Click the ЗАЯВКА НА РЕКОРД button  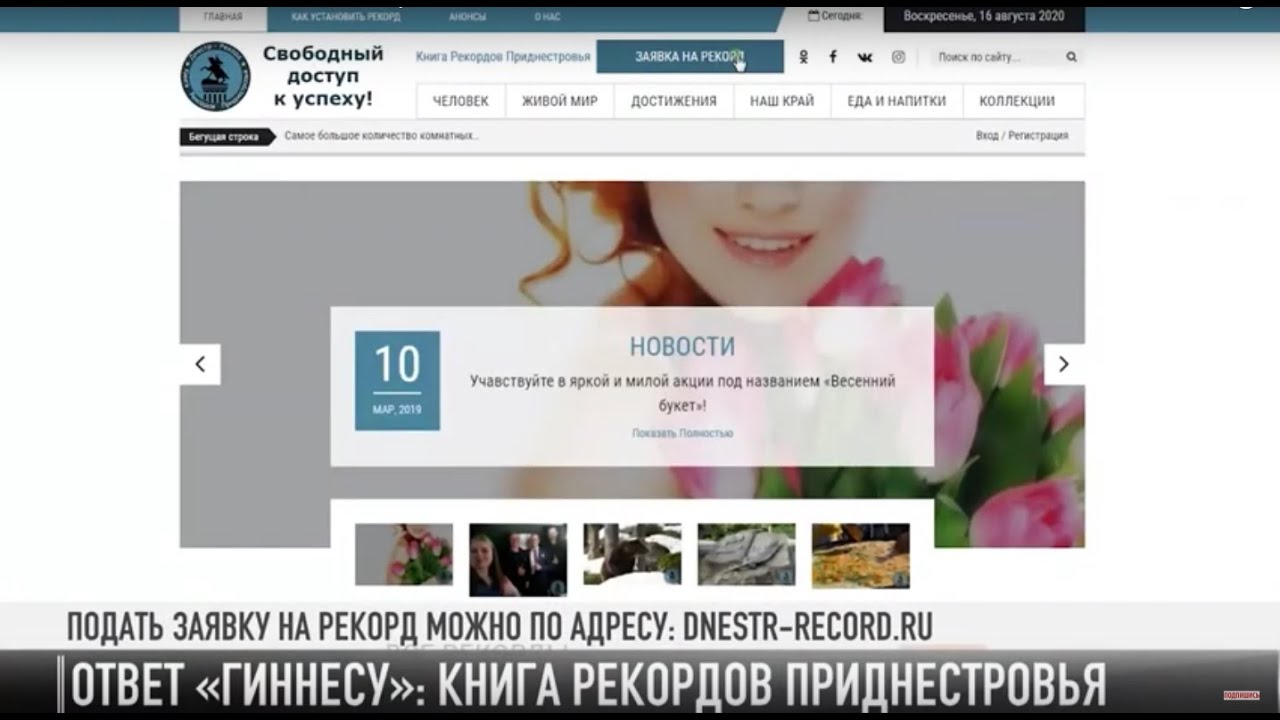click(689, 57)
